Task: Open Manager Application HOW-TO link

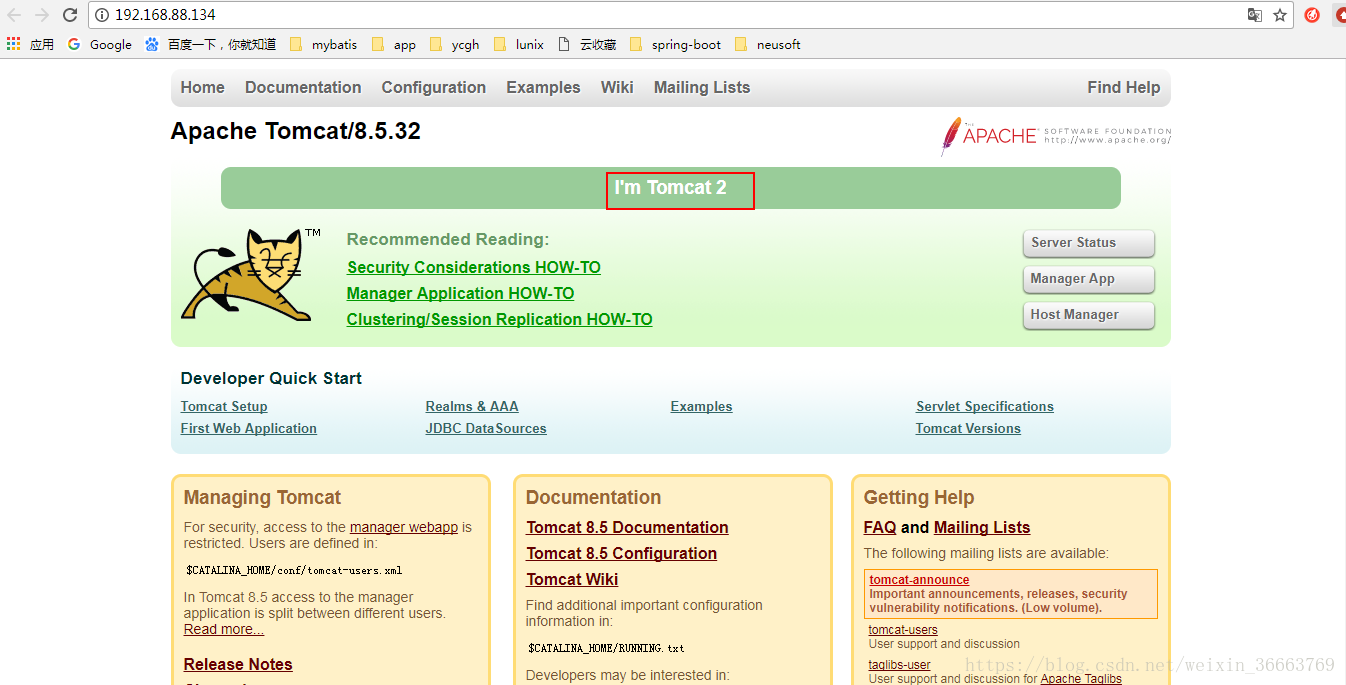Action: pos(460,293)
